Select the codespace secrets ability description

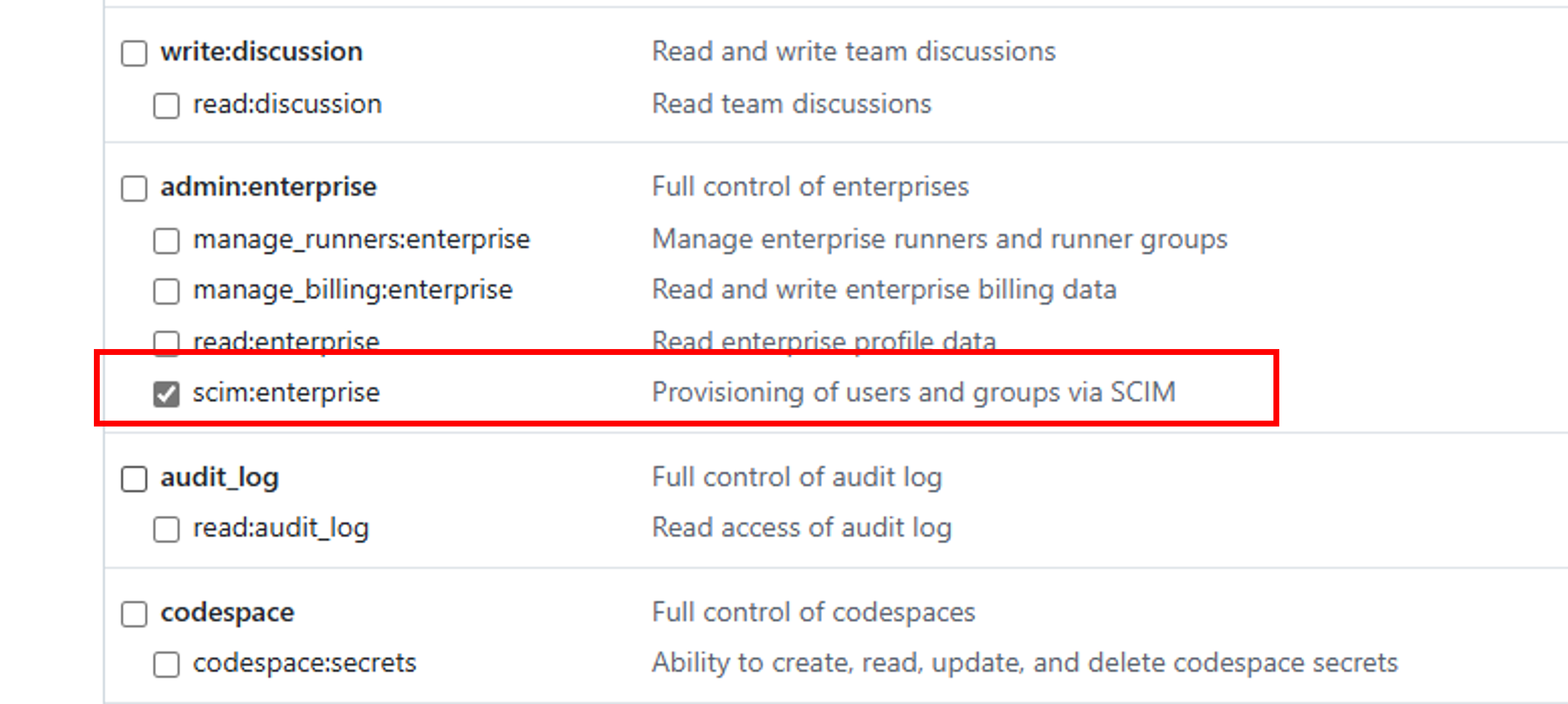1025,662
